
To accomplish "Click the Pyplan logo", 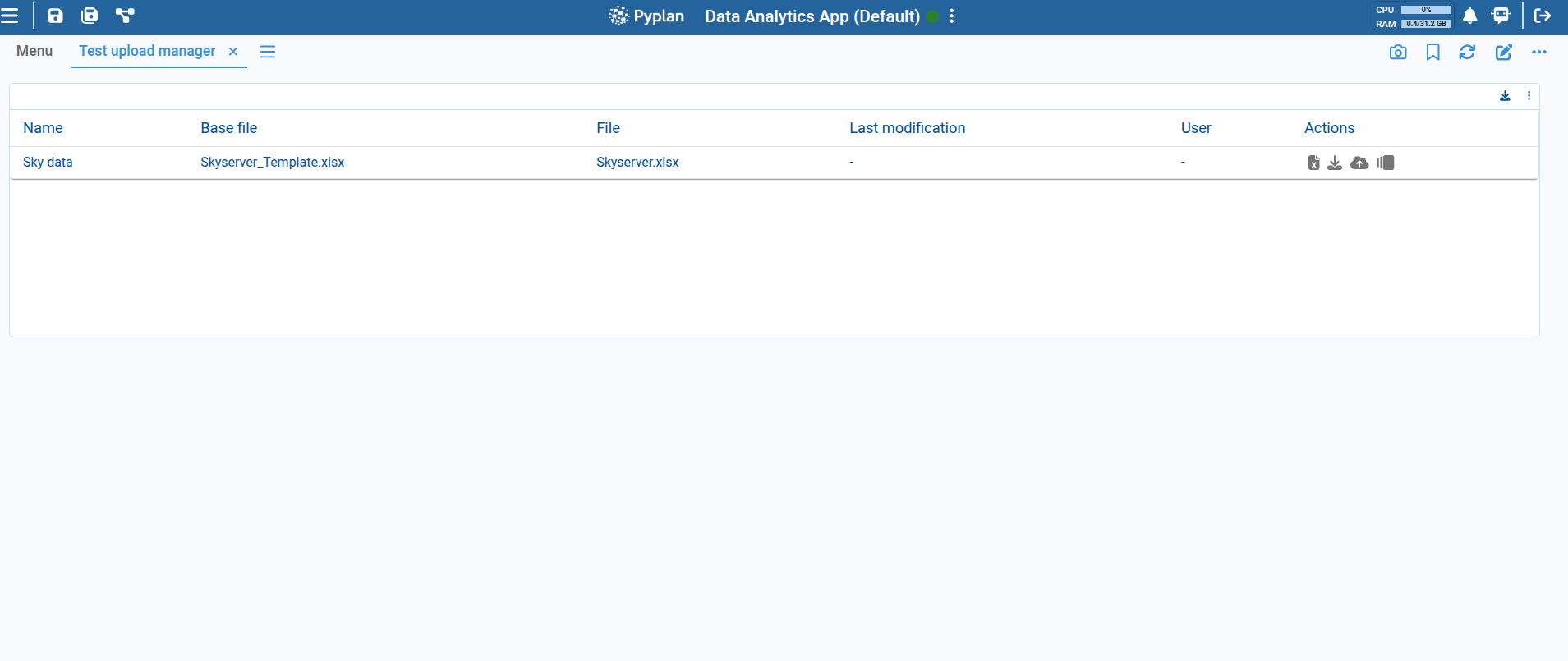I will click(x=646, y=16).
